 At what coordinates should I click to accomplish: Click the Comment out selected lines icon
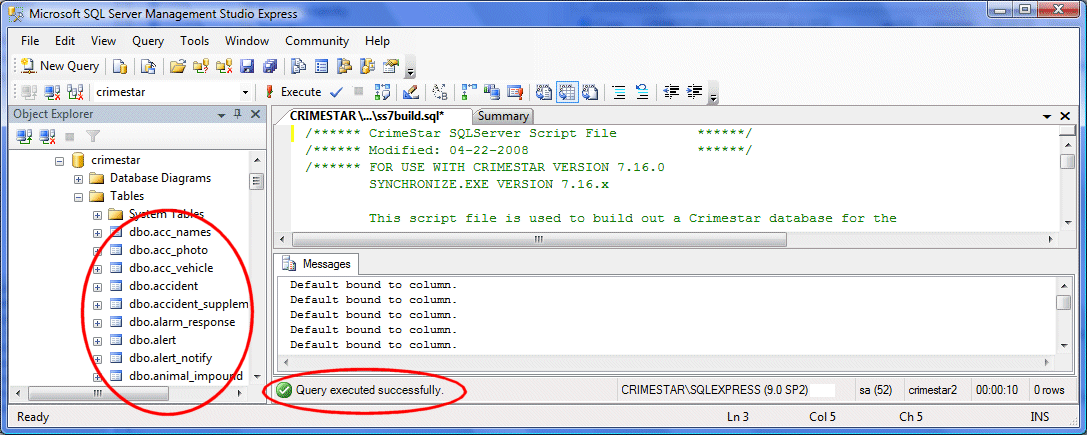[x=618, y=92]
